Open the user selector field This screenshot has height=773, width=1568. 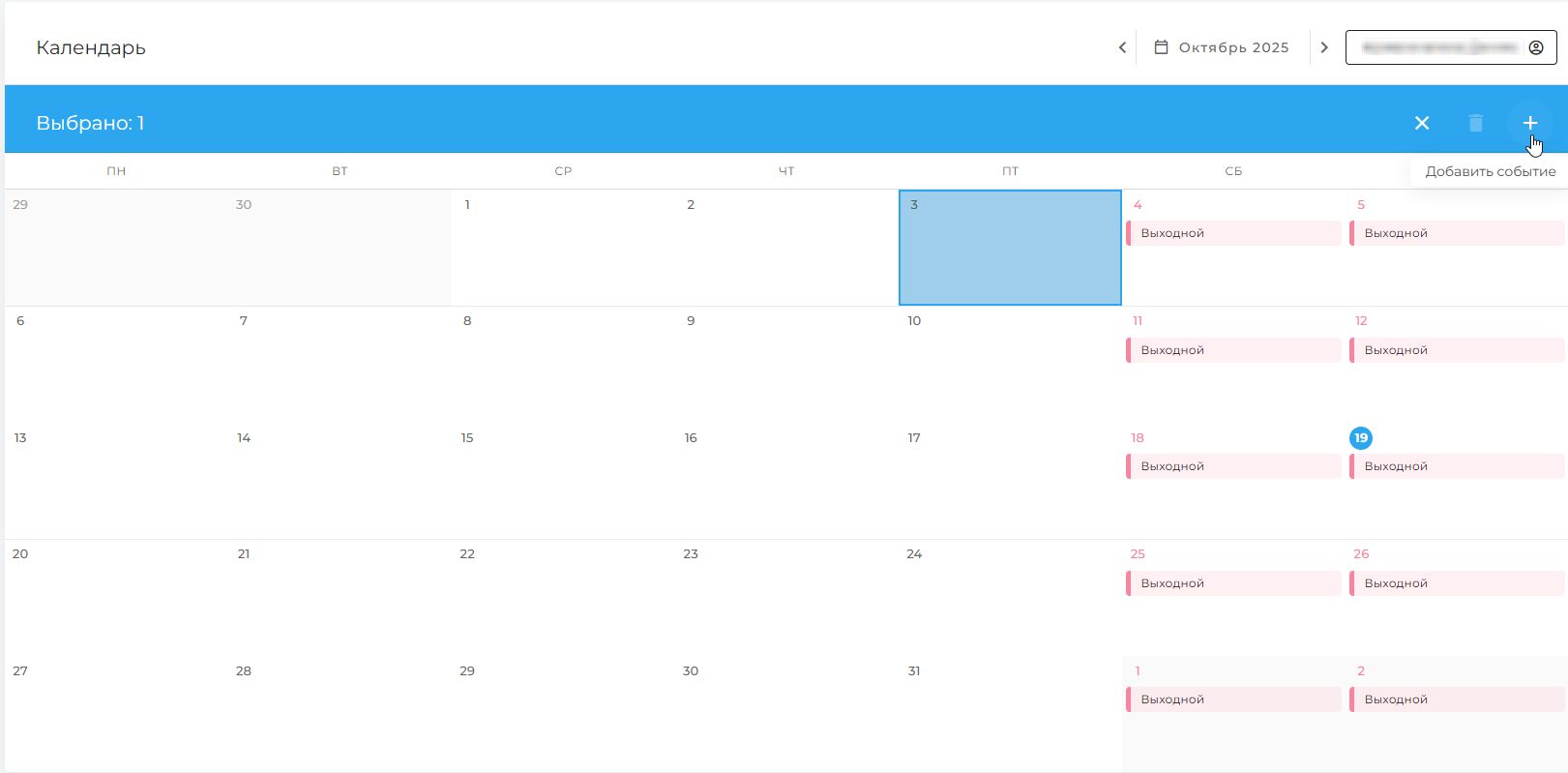pos(1439,47)
